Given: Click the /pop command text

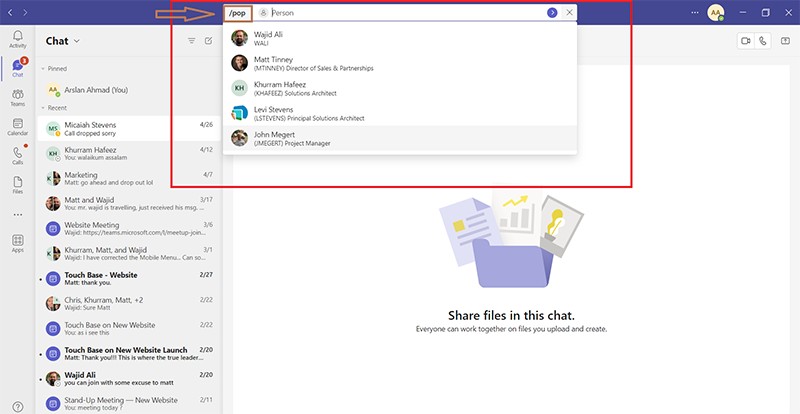Looking at the screenshot, I should (x=237, y=13).
